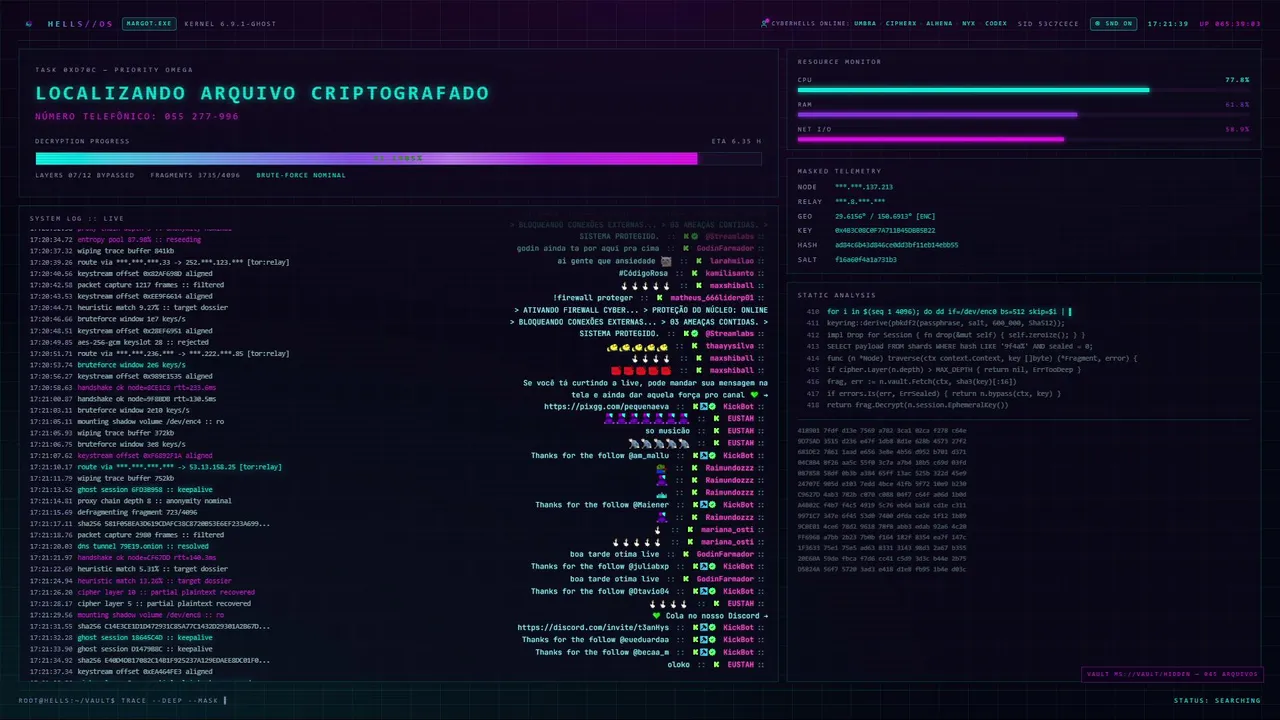
Task: Click Kick badge on the pixgg.com link row
Action: point(694,407)
